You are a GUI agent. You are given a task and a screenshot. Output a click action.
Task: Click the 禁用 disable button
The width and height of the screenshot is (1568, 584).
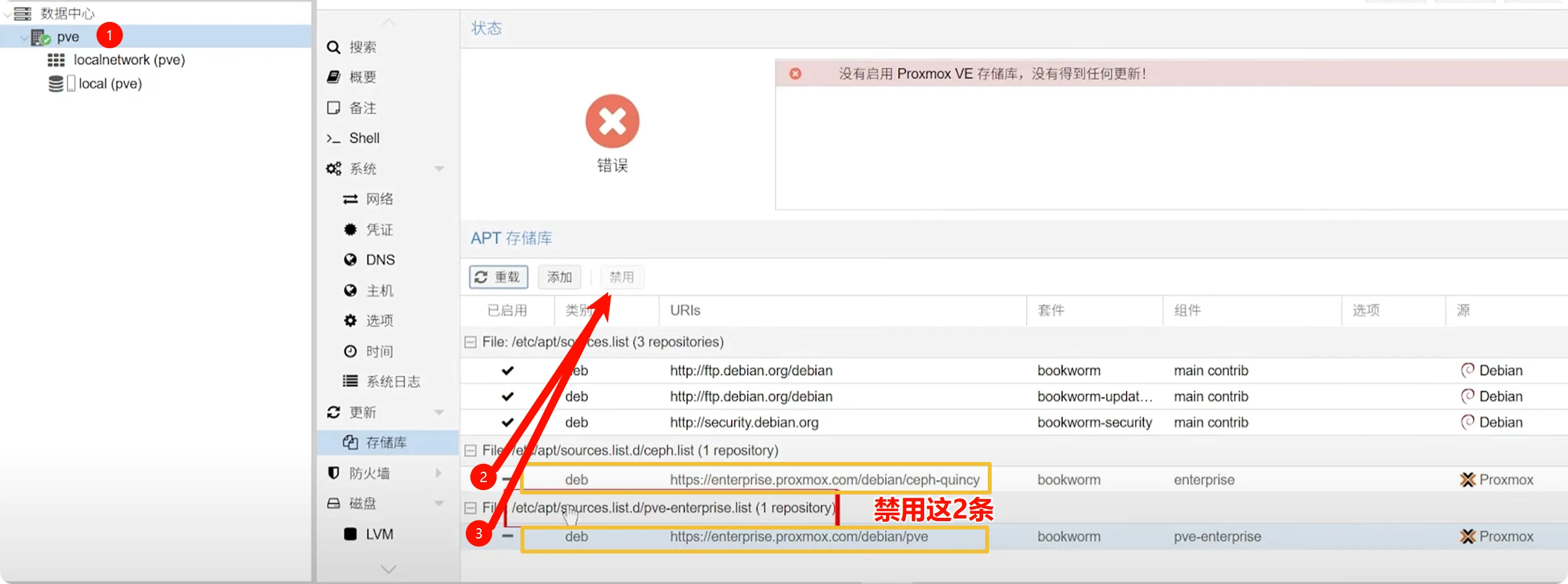[622, 277]
